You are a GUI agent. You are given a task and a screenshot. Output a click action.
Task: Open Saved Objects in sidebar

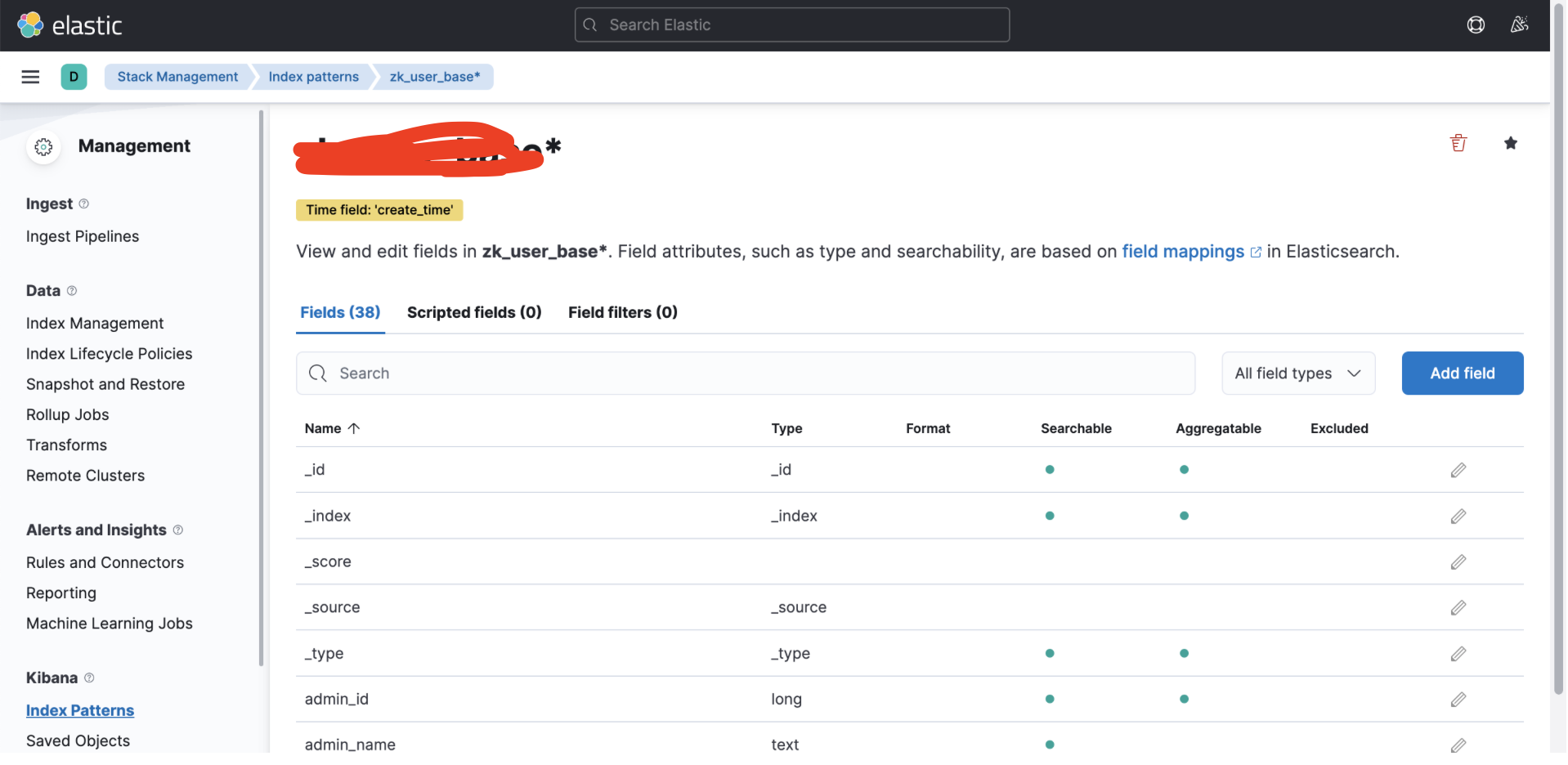tap(78, 740)
